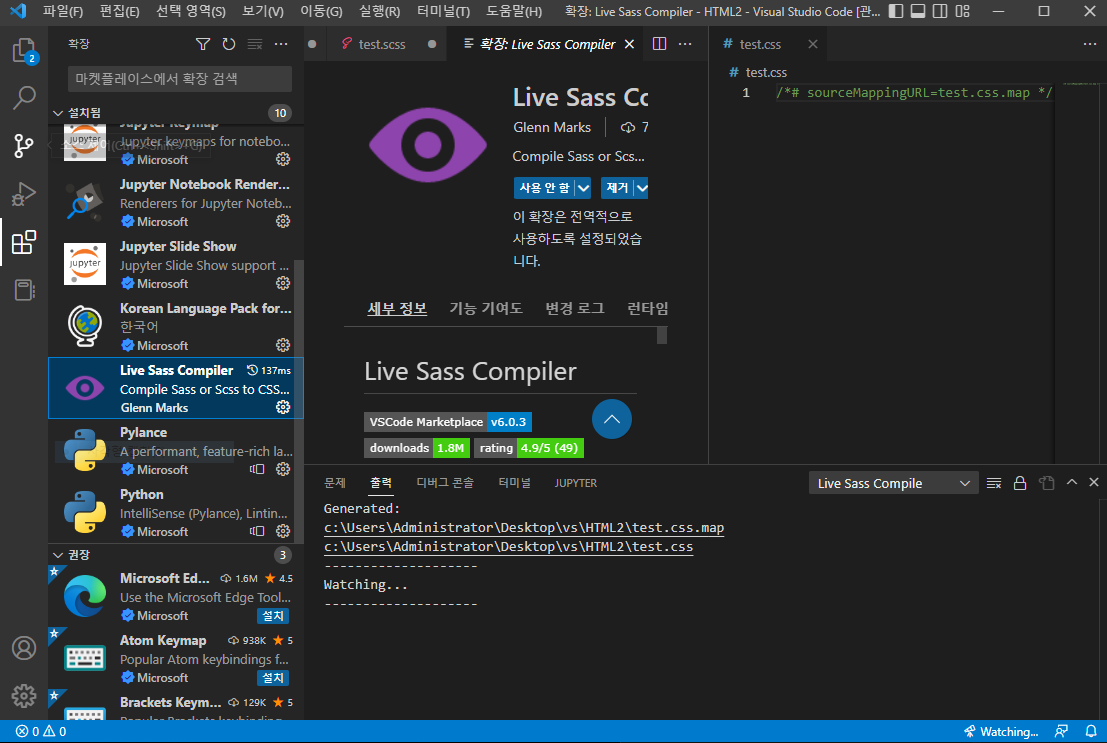This screenshot has height=743, width=1107.
Task: Open Glenn Marks publisher link
Action: (x=552, y=127)
